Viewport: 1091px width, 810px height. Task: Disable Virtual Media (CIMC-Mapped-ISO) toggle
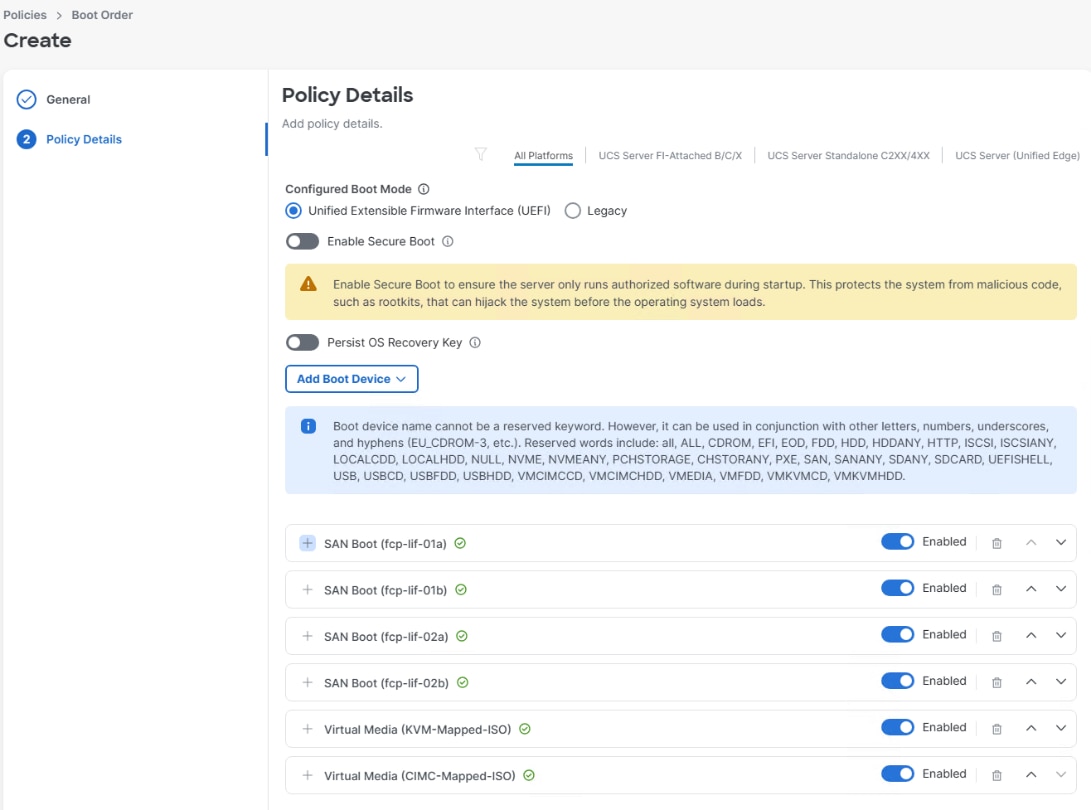[898, 774]
